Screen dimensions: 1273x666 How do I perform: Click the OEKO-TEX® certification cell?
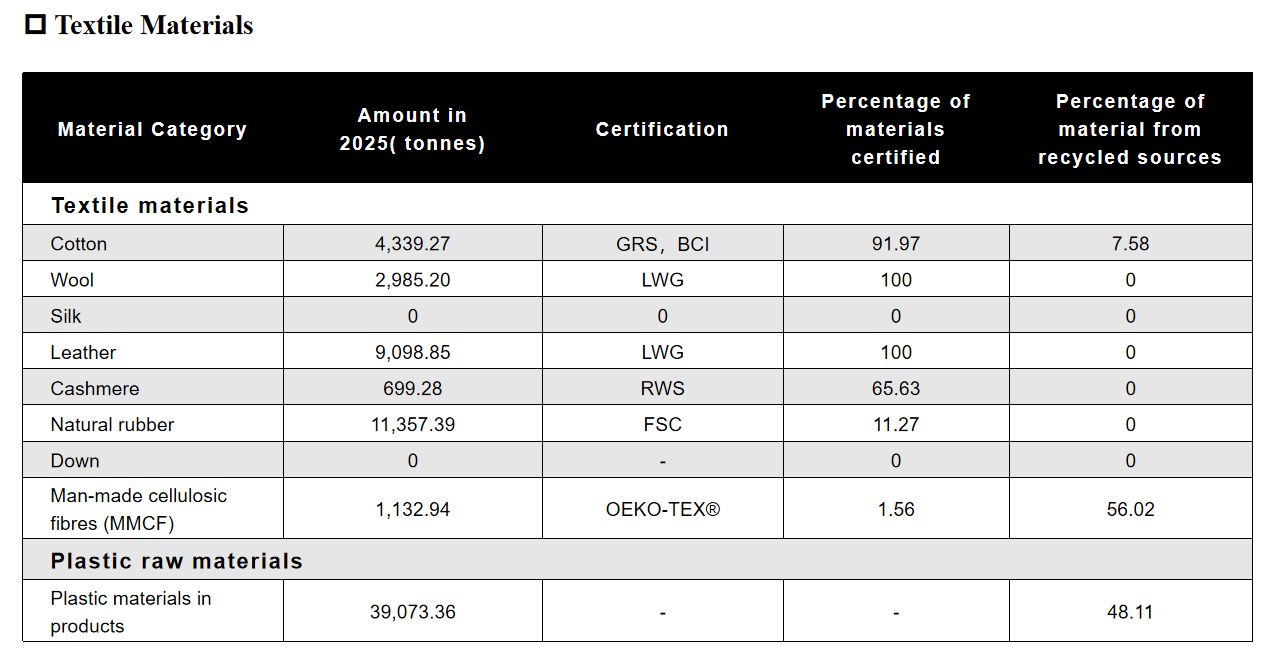pos(663,509)
